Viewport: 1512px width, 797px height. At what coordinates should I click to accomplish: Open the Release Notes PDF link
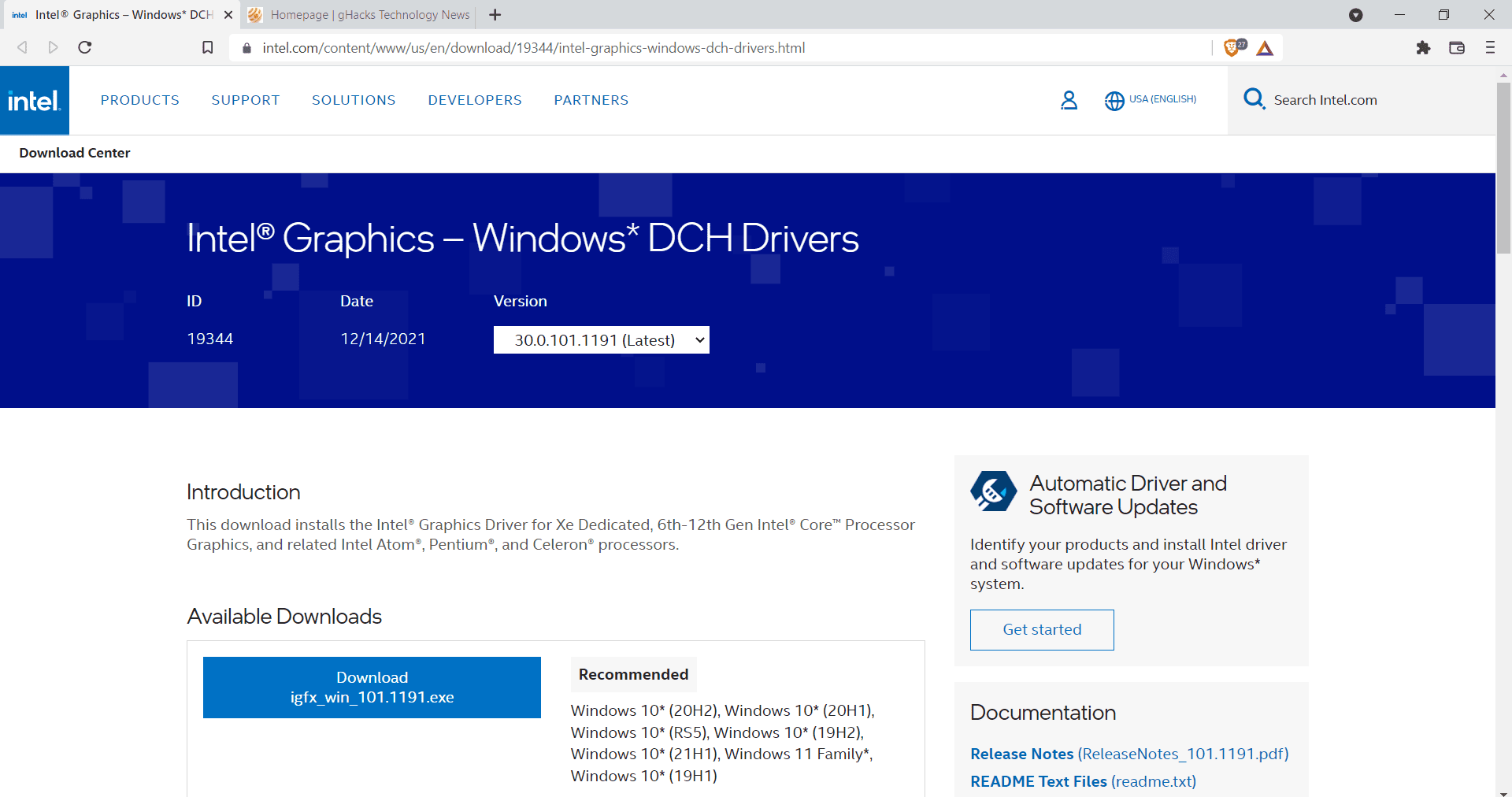pyautogui.click(x=1021, y=754)
